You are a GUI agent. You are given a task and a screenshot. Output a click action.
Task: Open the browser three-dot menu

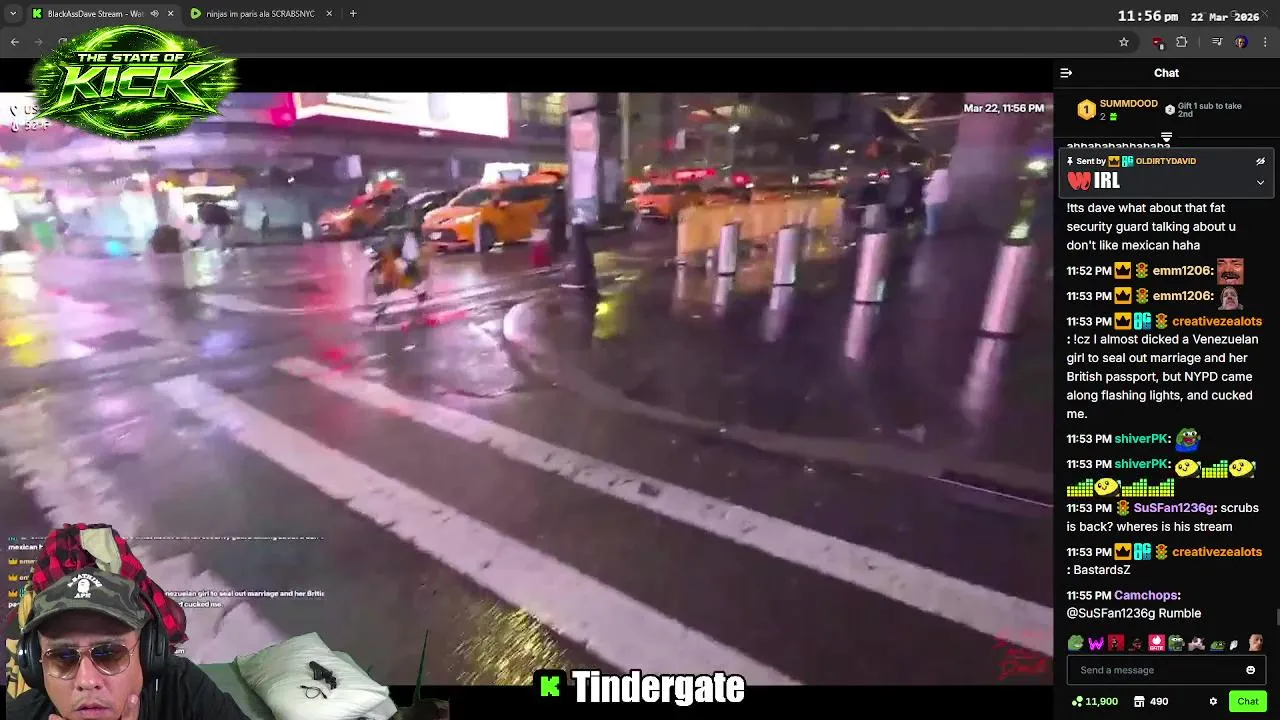click(1266, 42)
